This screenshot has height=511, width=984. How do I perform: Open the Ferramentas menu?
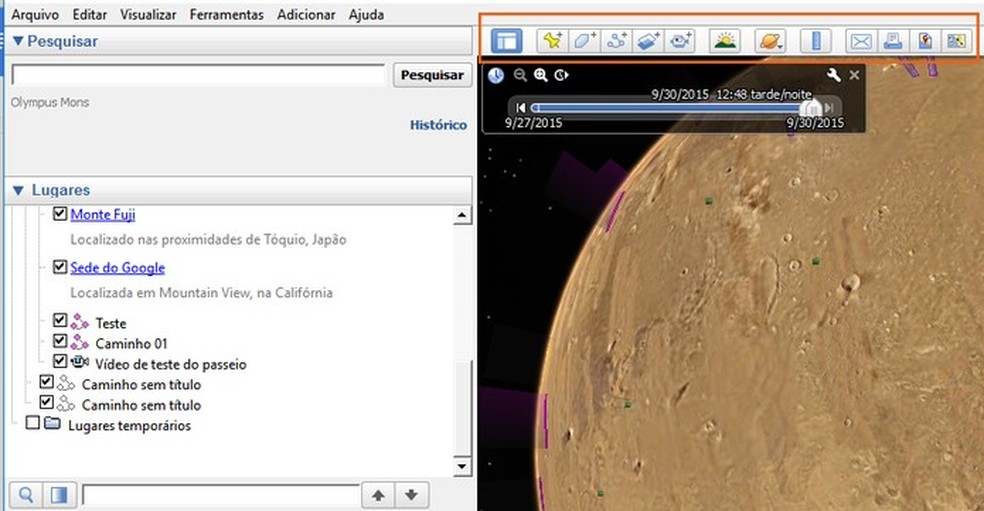click(227, 14)
